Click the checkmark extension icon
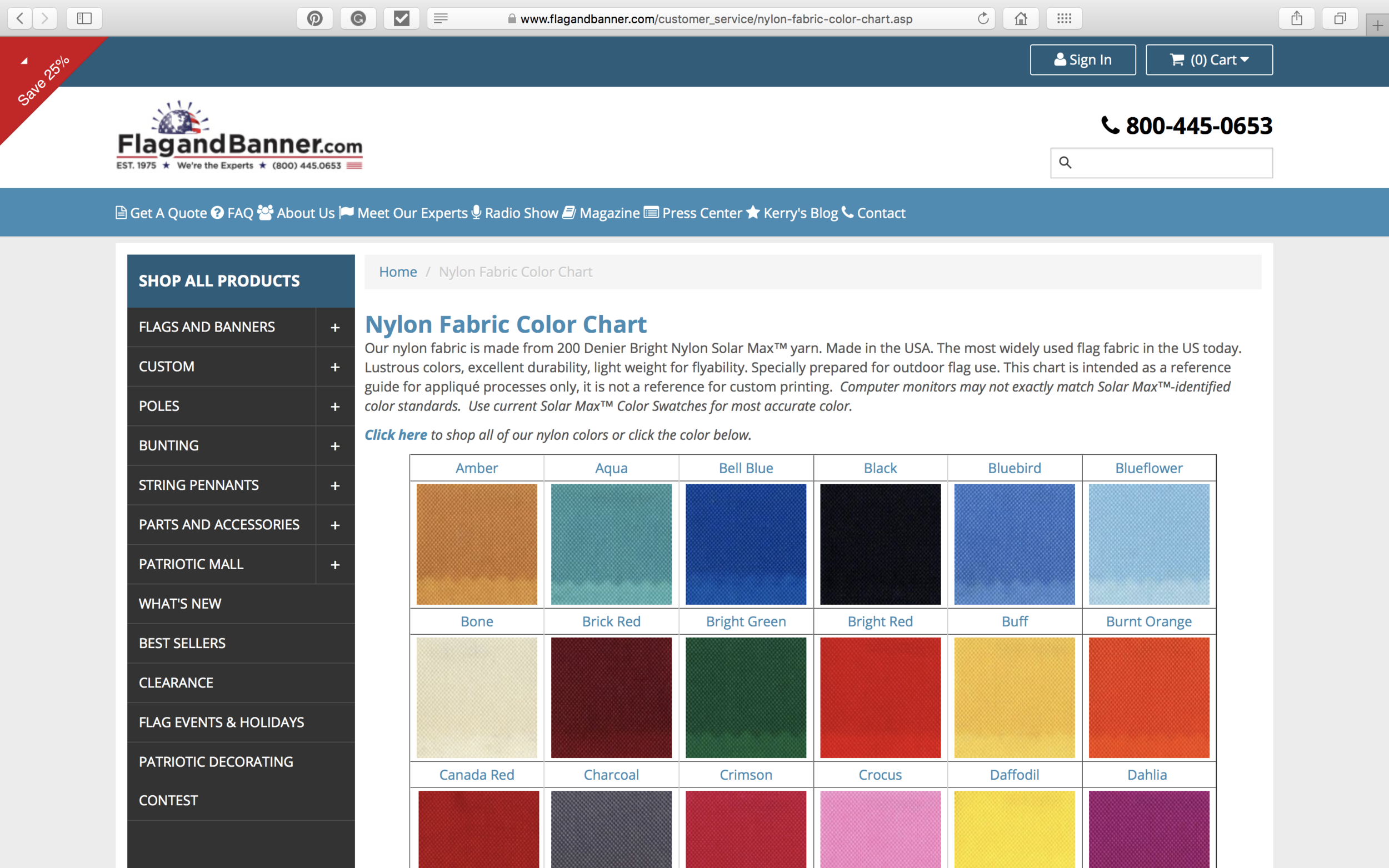Viewport: 1389px width, 868px height. (x=401, y=18)
